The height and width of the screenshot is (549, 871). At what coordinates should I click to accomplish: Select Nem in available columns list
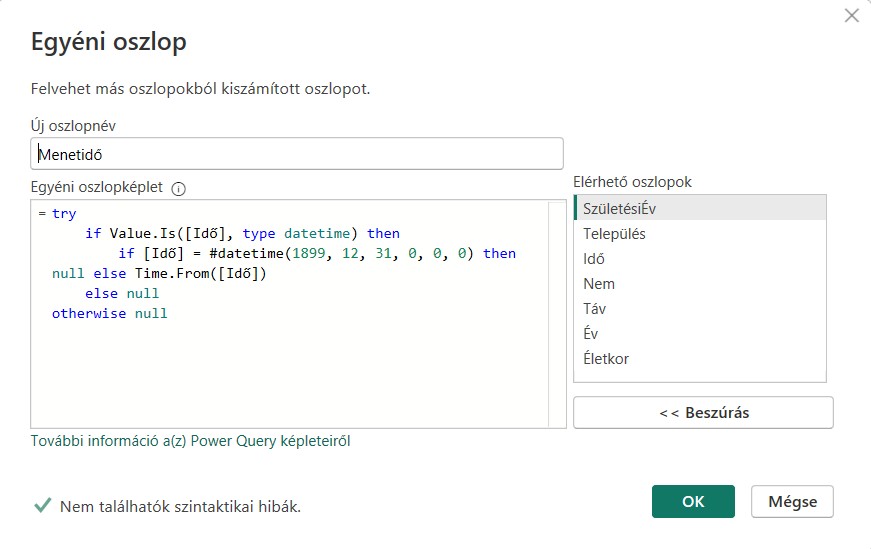(700, 284)
